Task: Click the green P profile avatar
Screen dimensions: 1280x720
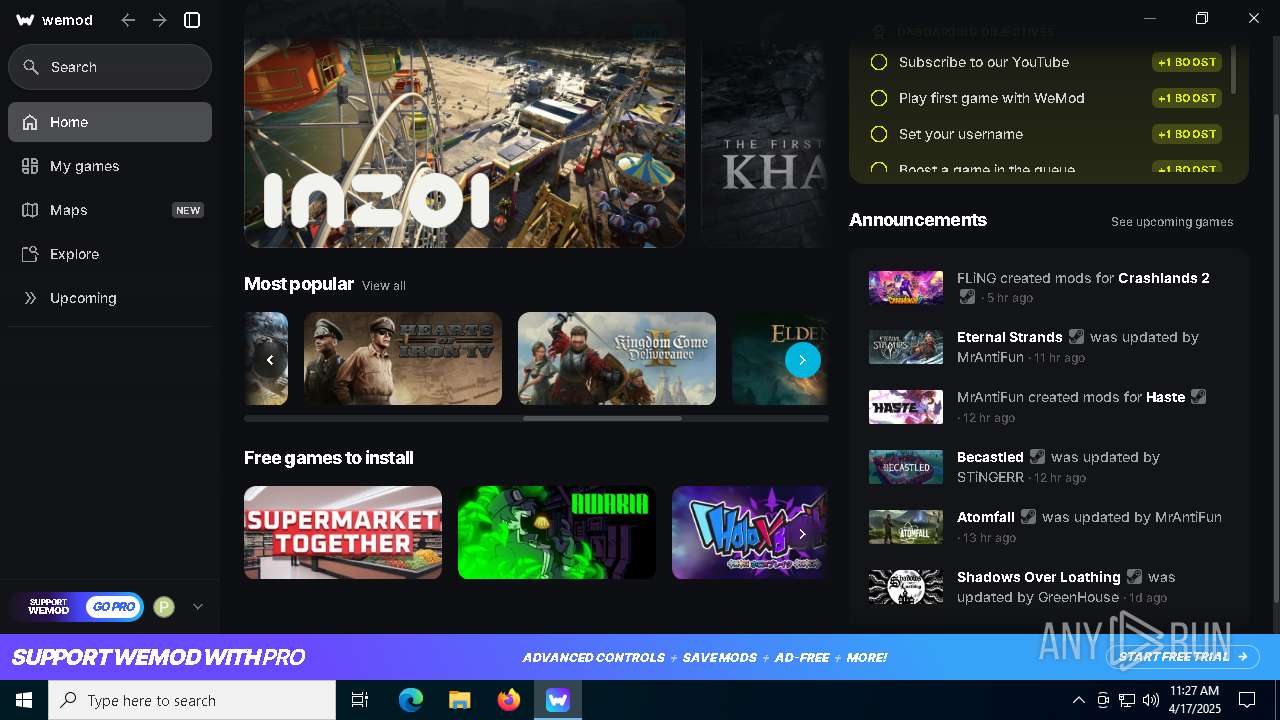Action: click(164, 607)
